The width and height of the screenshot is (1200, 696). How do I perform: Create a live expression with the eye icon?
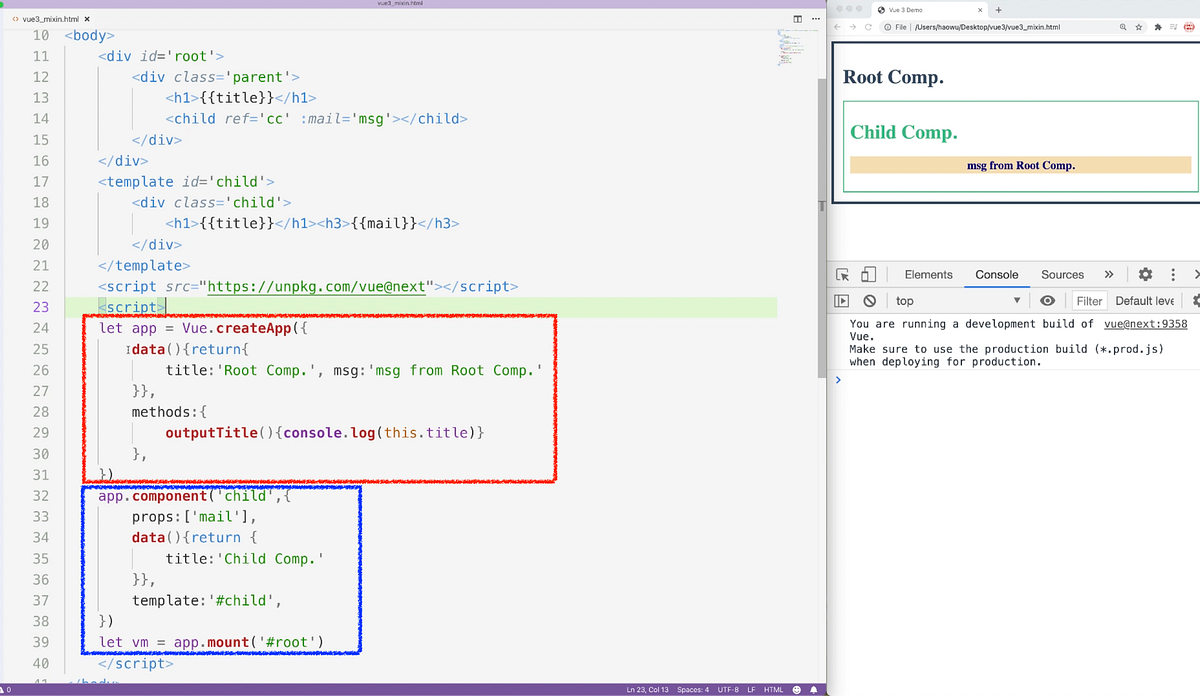[x=1048, y=300]
